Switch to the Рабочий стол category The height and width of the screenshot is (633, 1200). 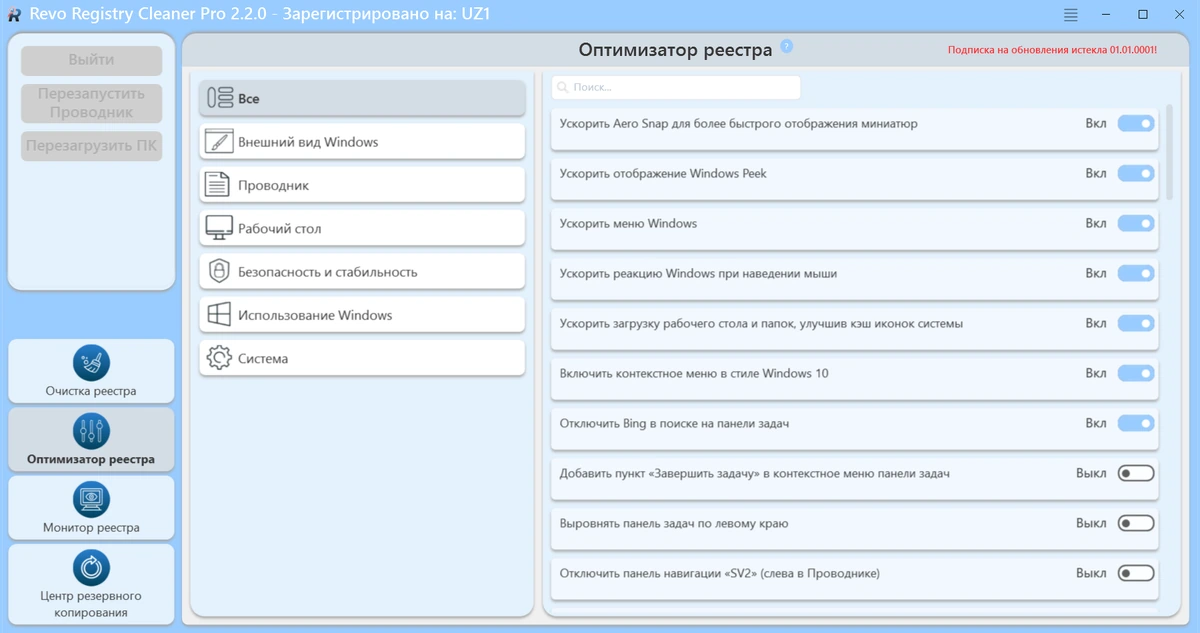362,228
